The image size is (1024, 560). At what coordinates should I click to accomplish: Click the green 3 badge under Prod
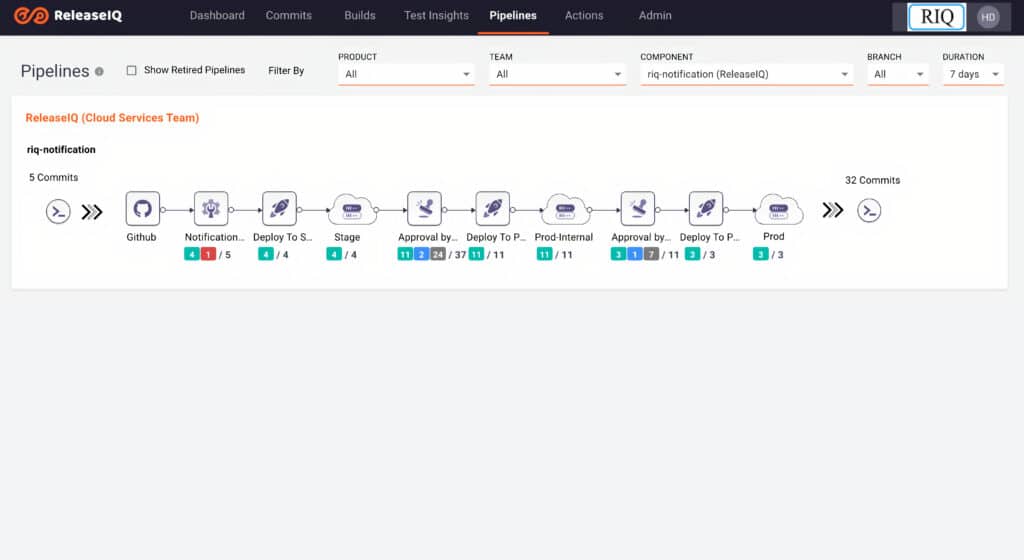coord(760,255)
